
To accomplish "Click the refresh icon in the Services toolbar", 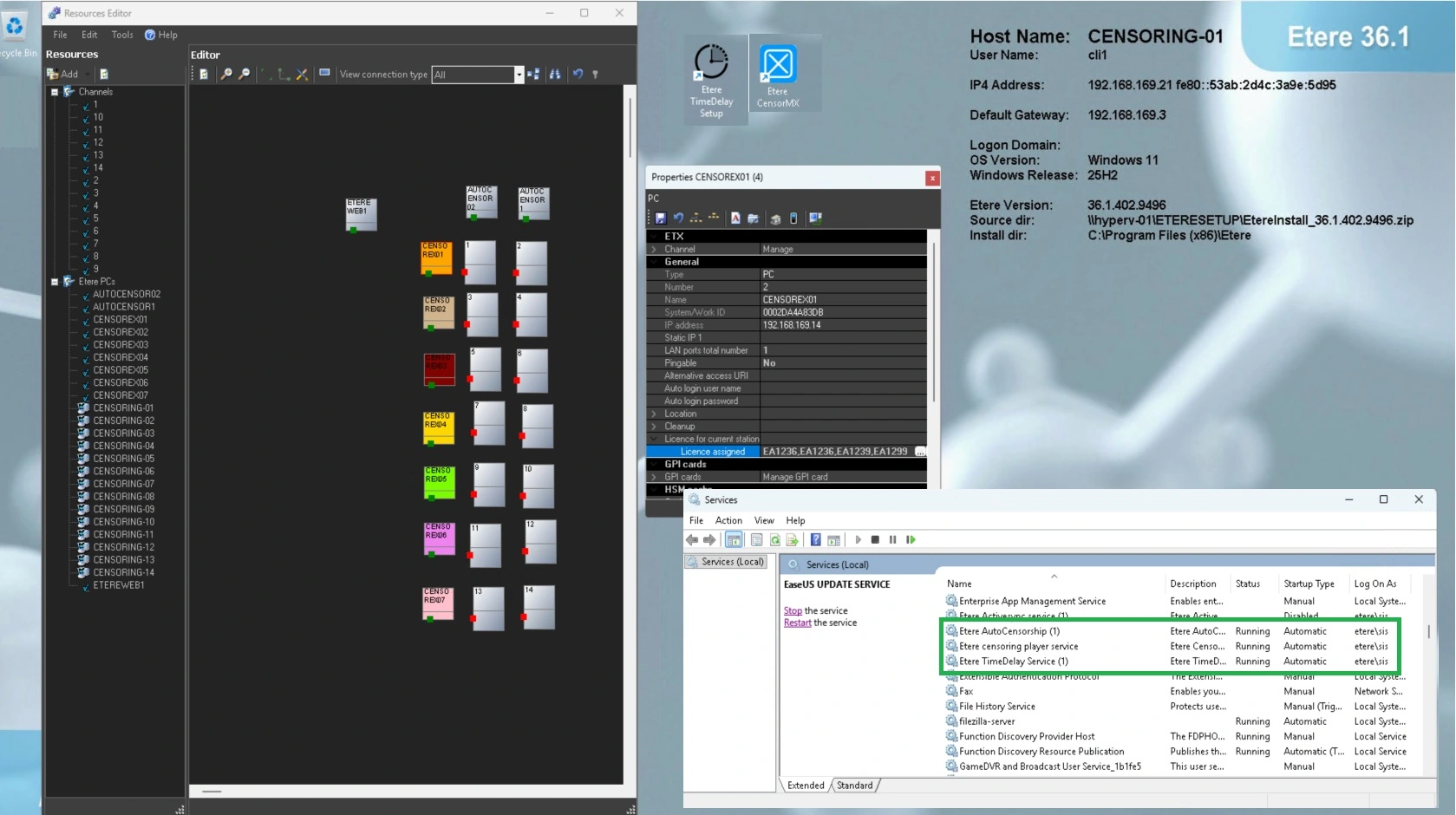I will 775,540.
